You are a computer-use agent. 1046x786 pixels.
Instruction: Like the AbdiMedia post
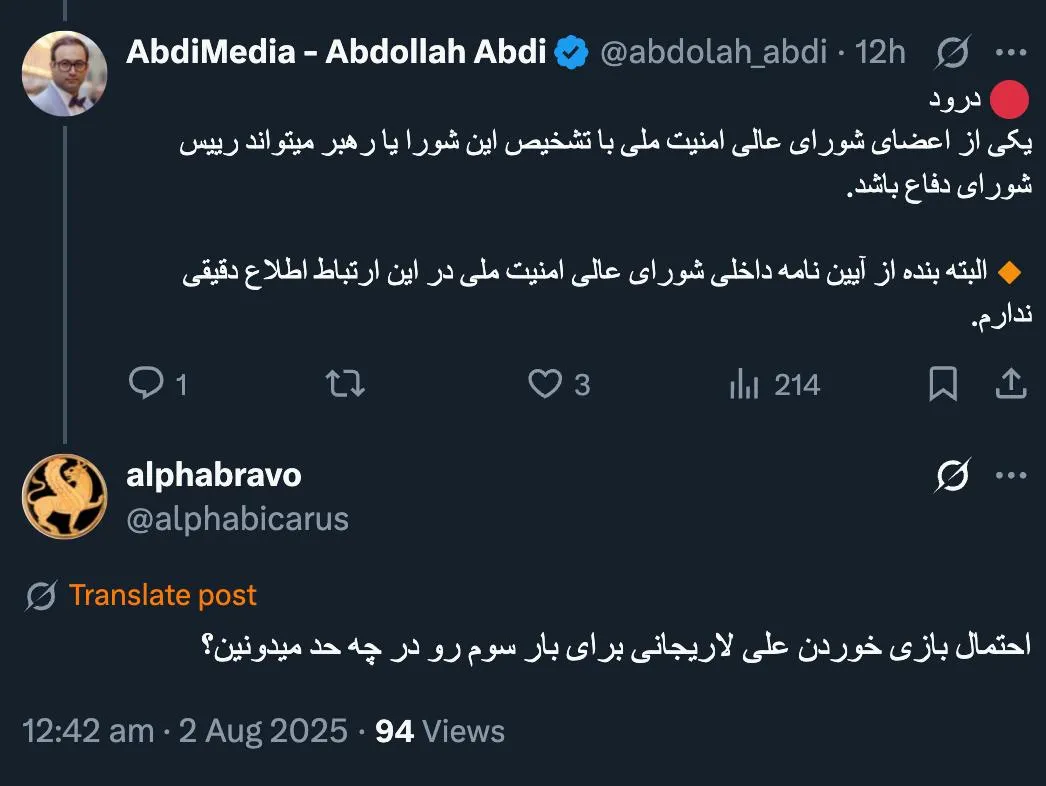coord(545,384)
